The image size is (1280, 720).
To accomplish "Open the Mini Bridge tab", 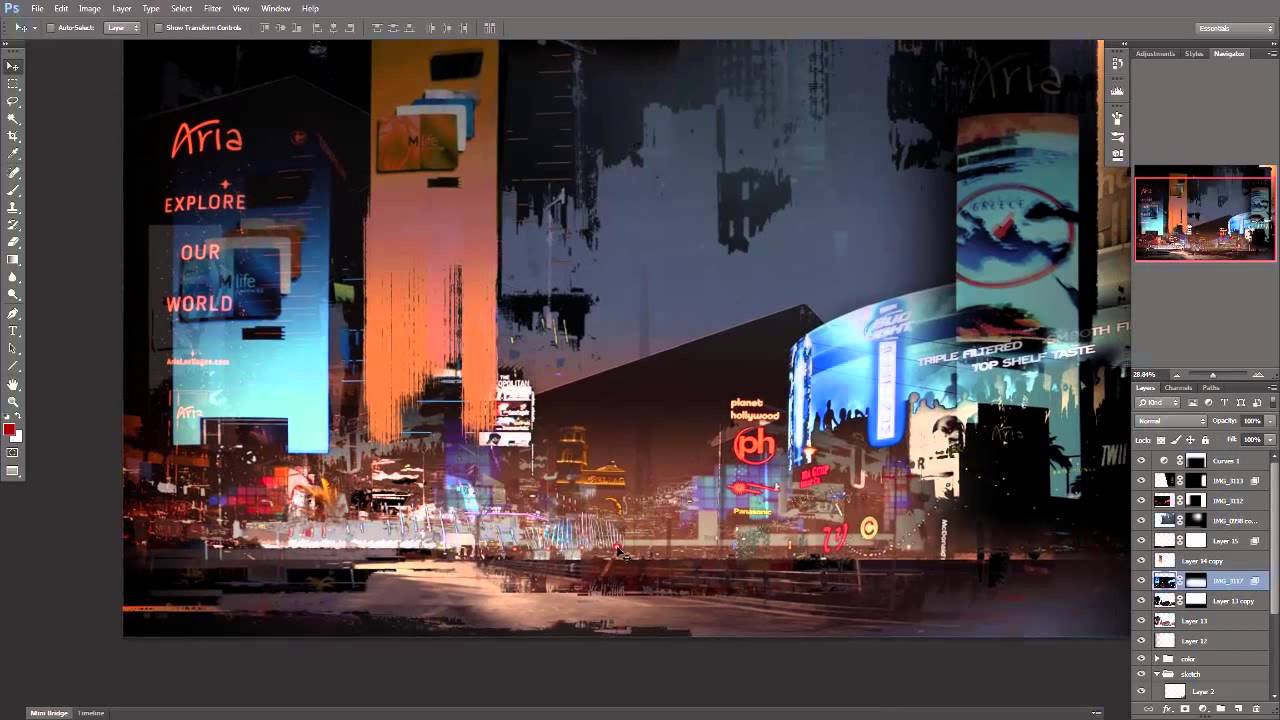I will (49, 713).
